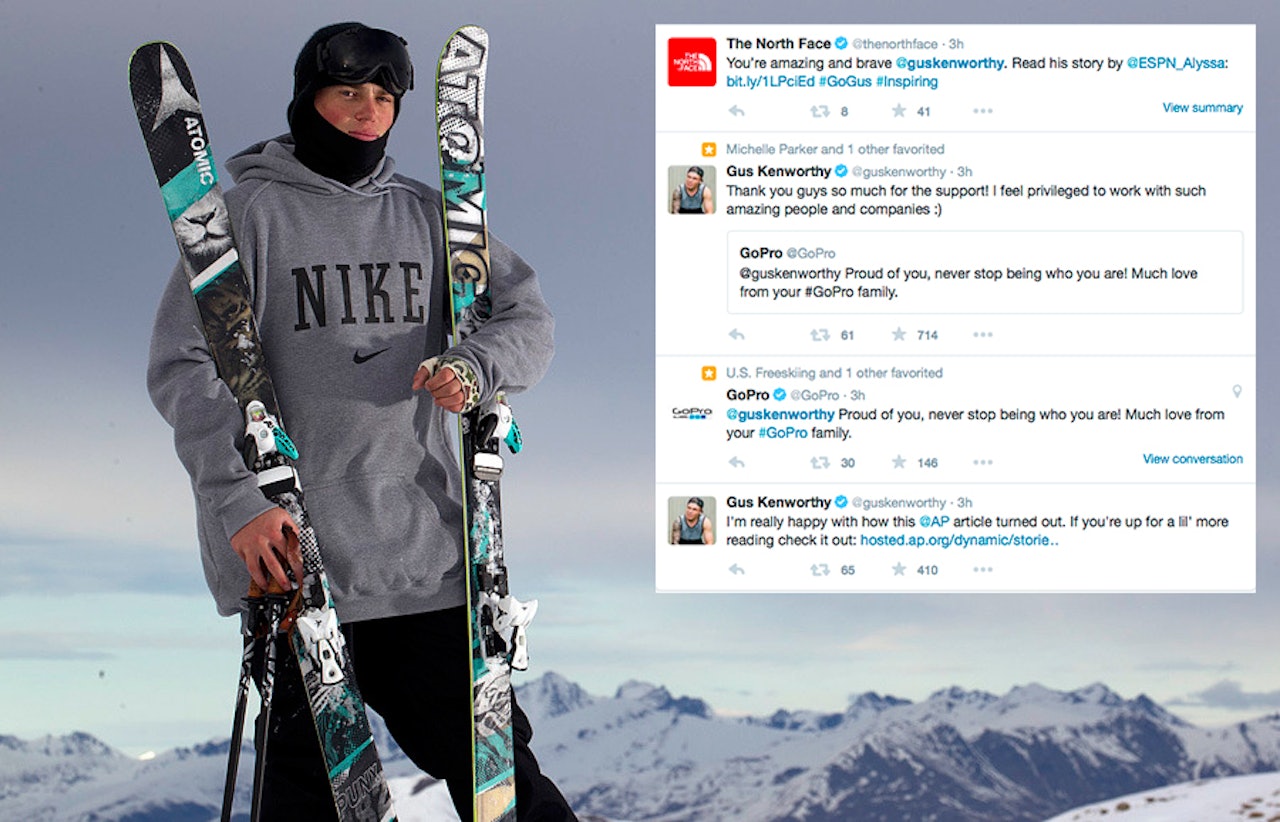Reply to GoPro's tweet

(737, 462)
